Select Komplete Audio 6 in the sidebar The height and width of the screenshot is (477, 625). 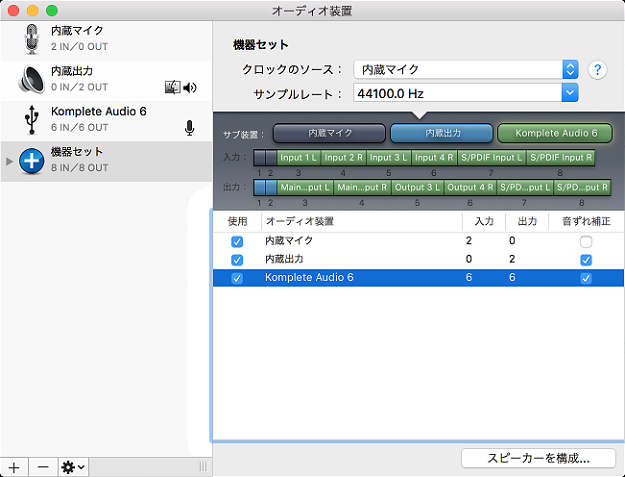tap(106, 121)
